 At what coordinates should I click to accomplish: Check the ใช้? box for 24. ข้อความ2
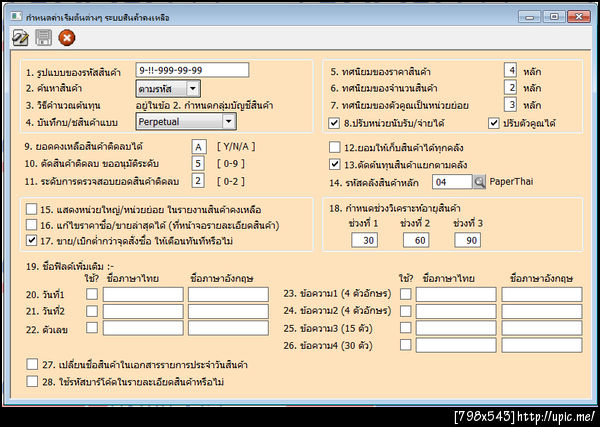click(x=406, y=311)
